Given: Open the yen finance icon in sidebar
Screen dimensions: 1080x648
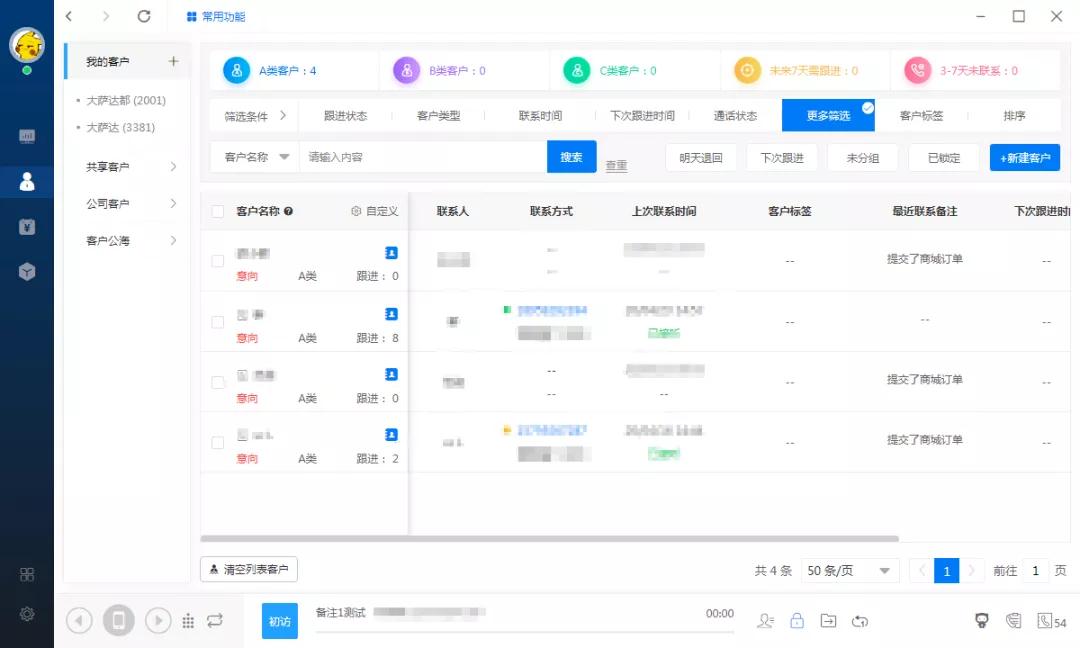Looking at the screenshot, I should [x=27, y=227].
